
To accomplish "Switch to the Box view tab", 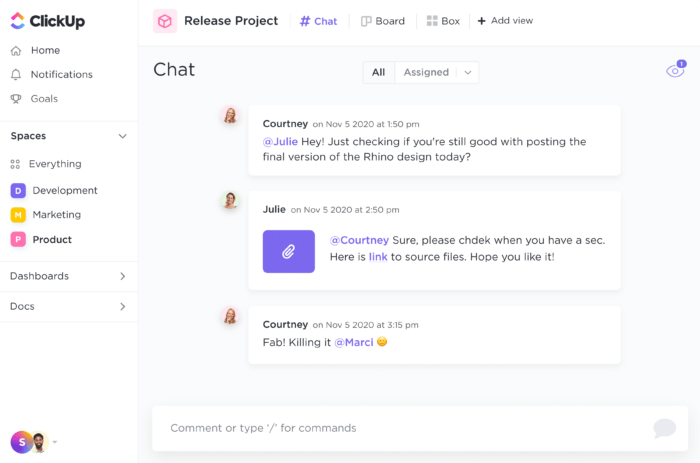I will tap(443, 21).
